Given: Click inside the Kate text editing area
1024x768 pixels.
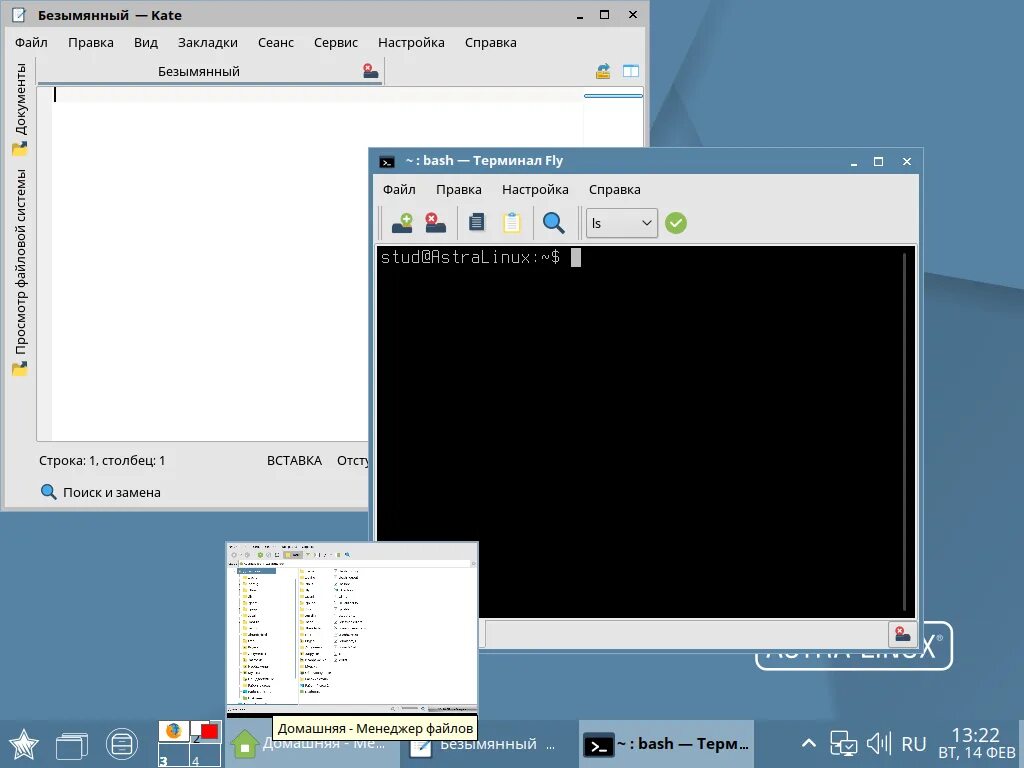Looking at the screenshot, I should [209, 264].
